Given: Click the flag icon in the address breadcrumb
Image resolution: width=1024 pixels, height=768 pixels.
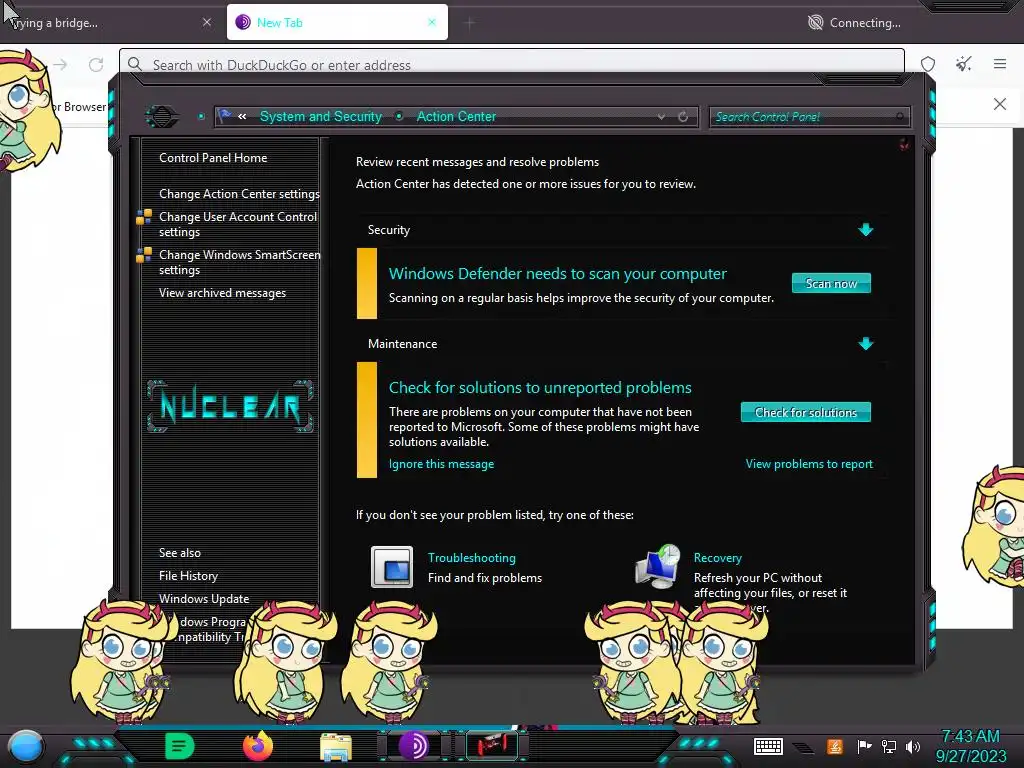Looking at the screenshot, I should [x=225, y=116].
